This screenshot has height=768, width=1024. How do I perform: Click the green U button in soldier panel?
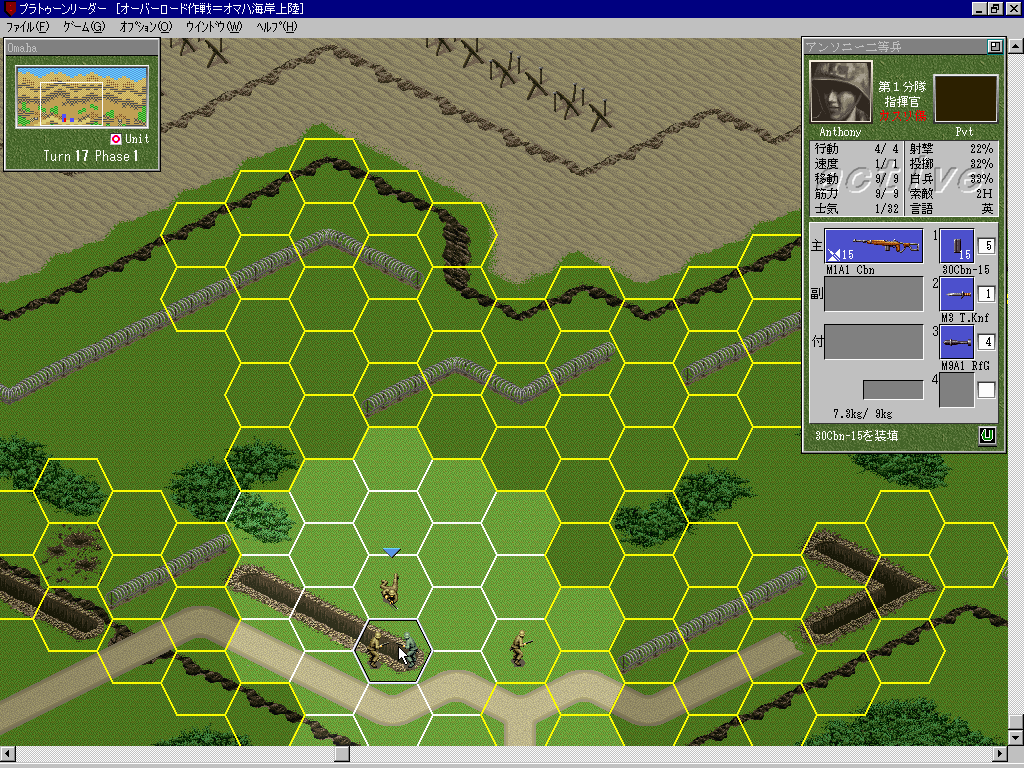[987, 436]
